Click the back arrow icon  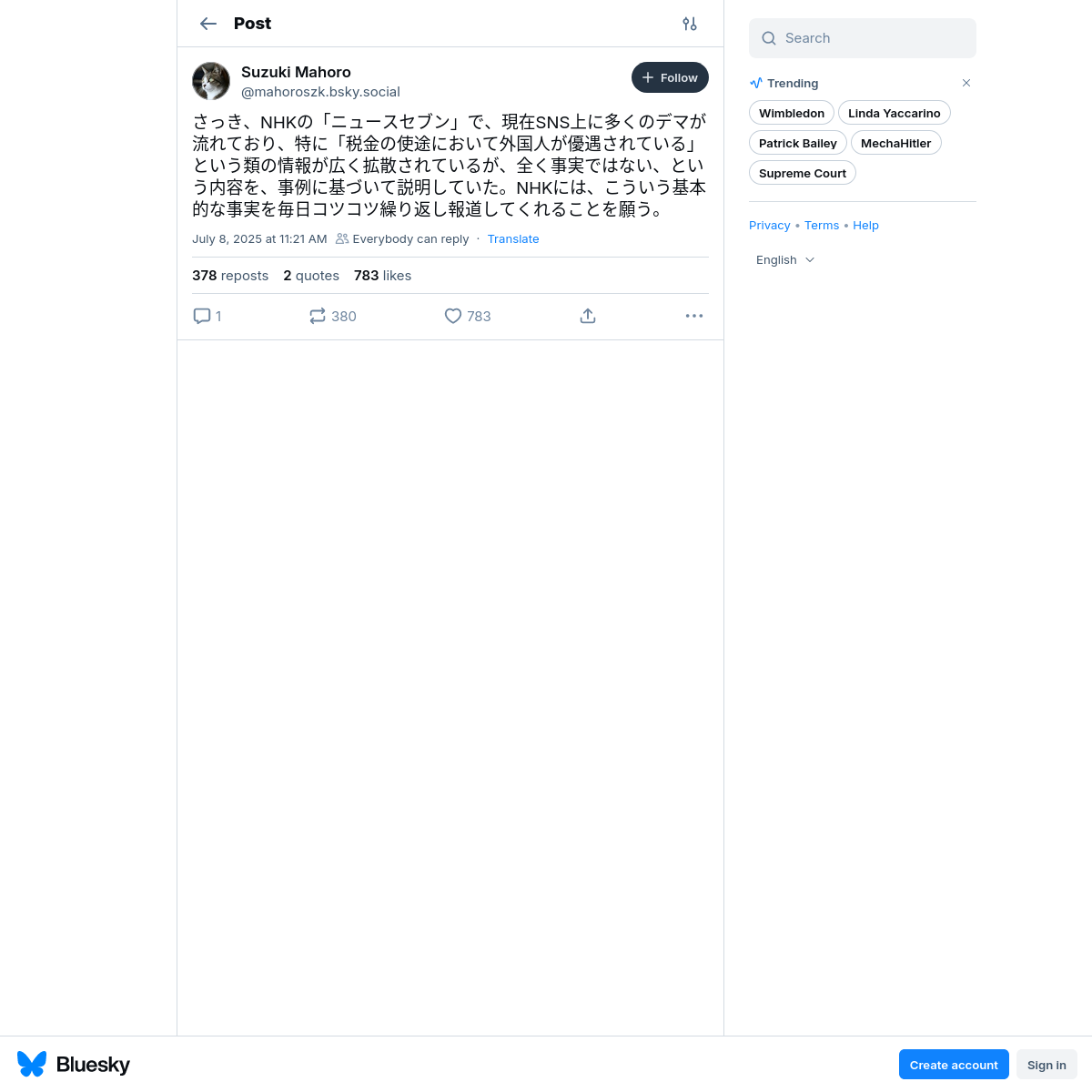click(208, 24)
